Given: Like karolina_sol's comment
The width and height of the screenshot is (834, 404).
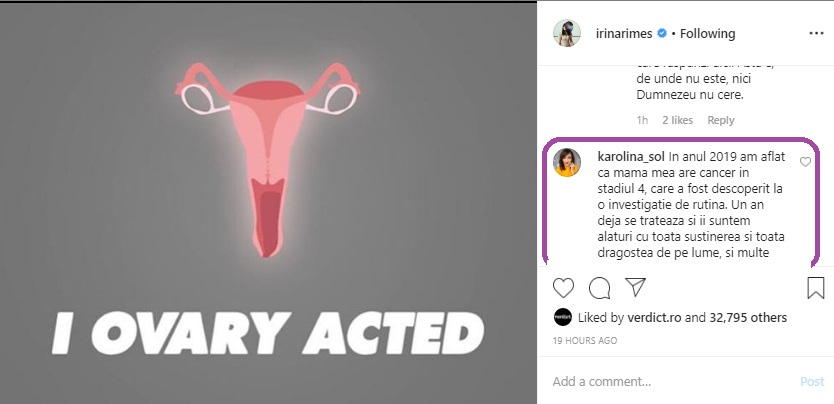Looking at the screenshot, I should click(805, 162).
